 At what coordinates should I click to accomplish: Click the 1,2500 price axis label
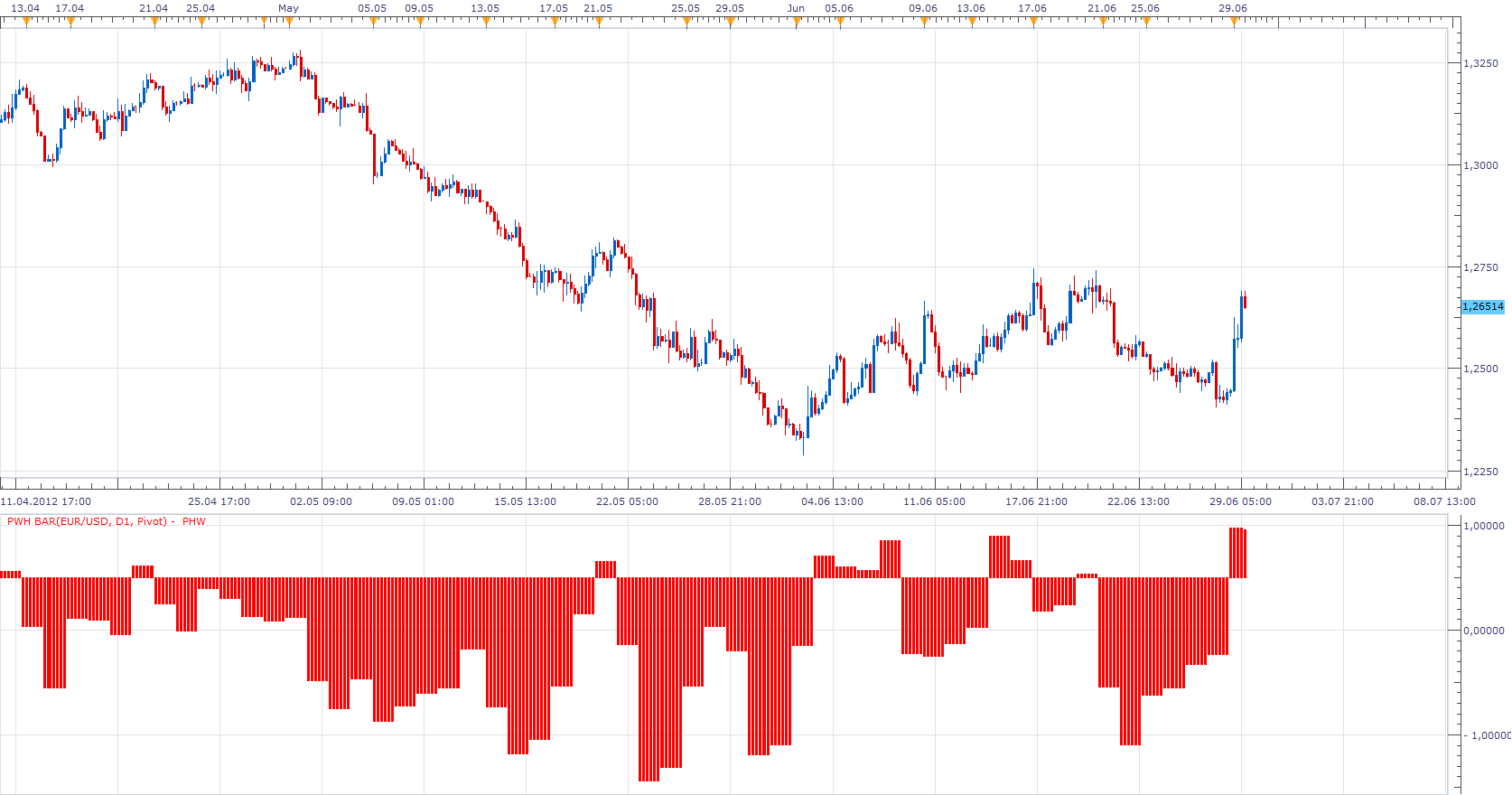(1481, 369)
